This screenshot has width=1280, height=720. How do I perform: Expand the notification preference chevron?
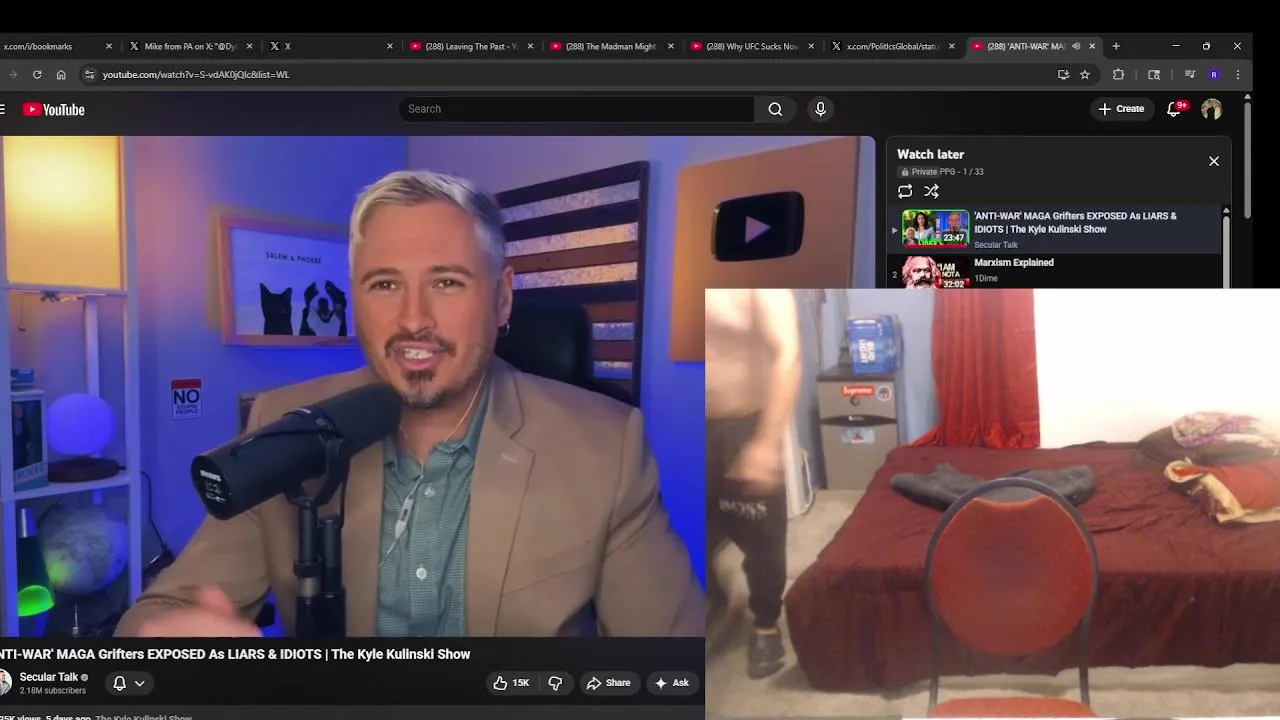[140, 683]
